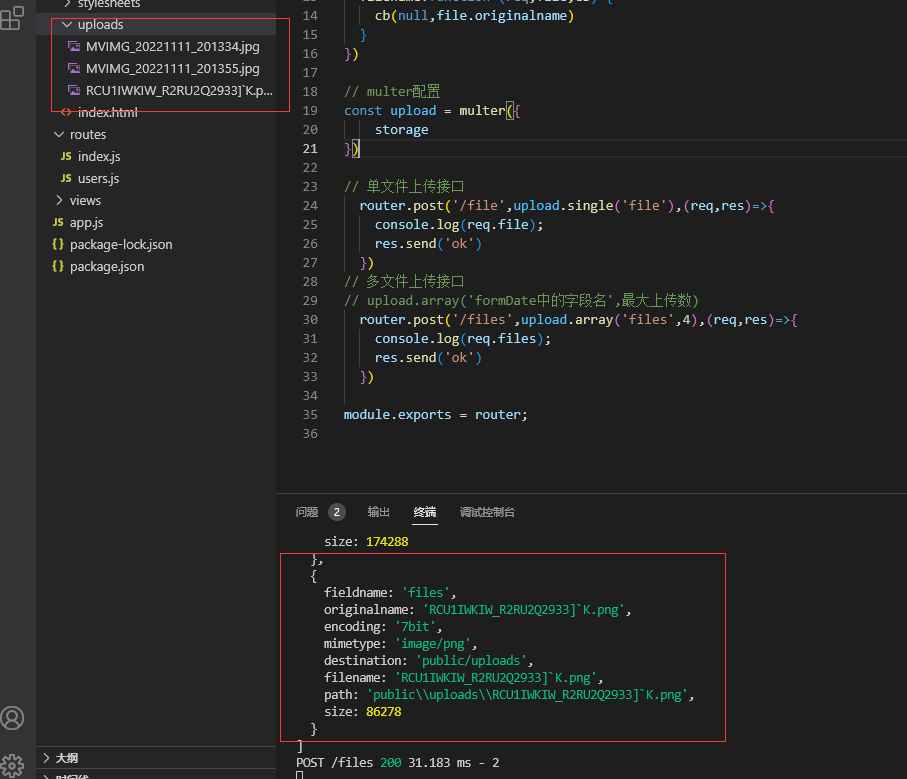907x779 pixels.
Task: Click the JSON braces icon of package.json
Action: coord(58,266)
